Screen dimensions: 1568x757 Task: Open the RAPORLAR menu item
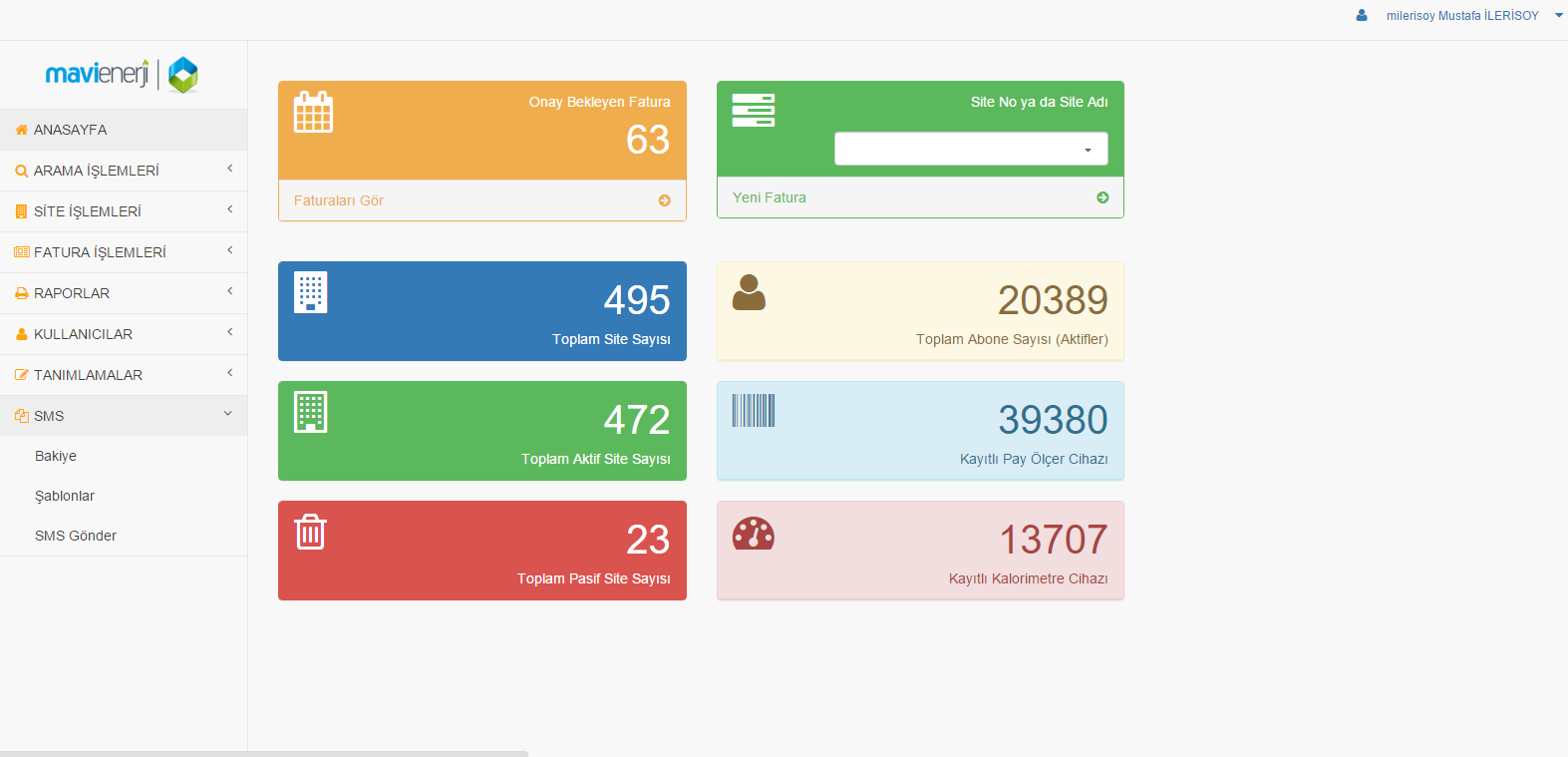point(124,293)
